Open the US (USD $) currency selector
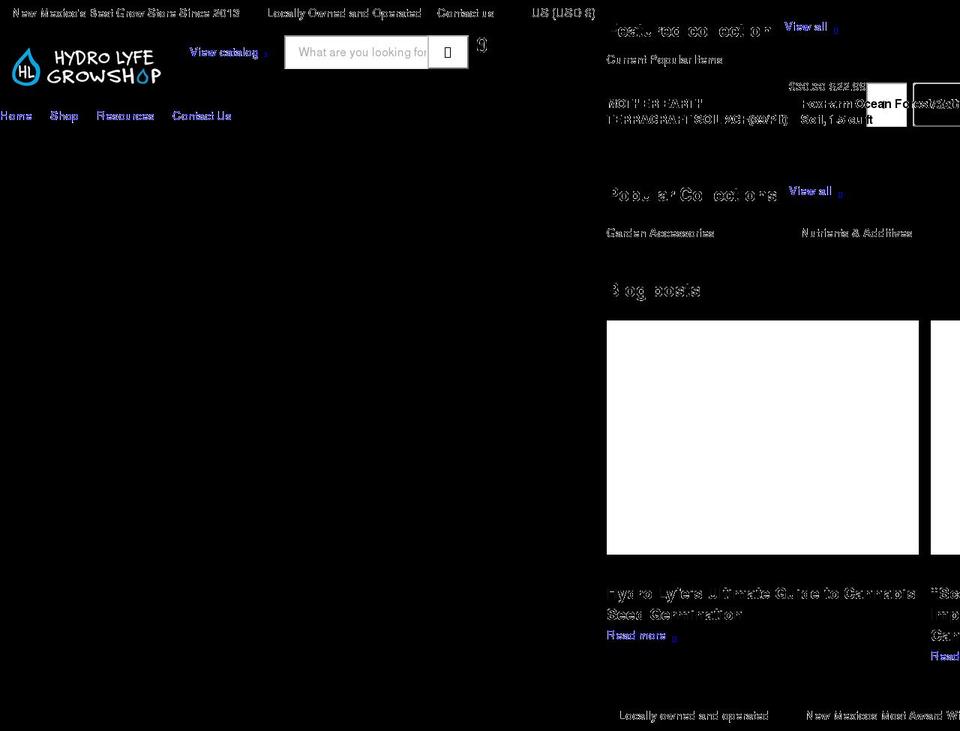Image resolution: width=960 pixels, height=731 pixels. pyautogui.click(x=563, y=13)
